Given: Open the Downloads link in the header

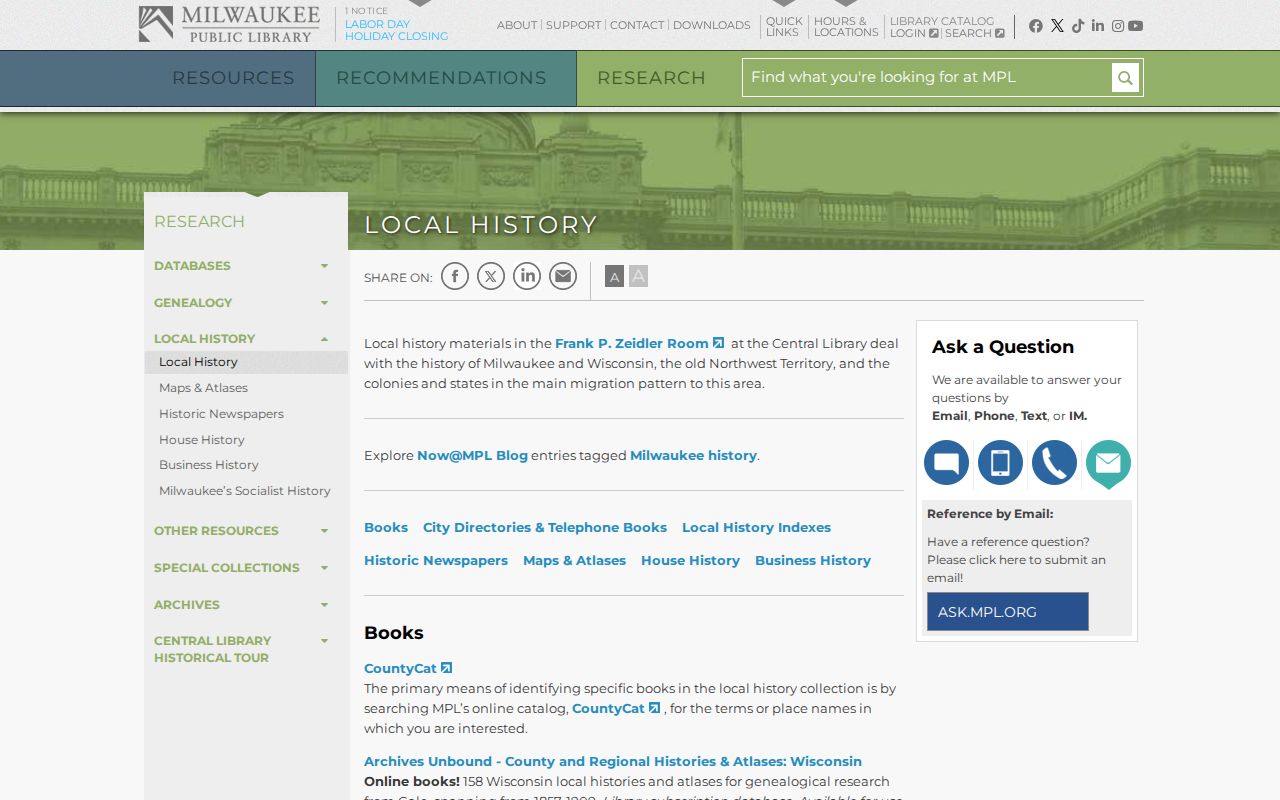Looking at the screenshot, I should (712, 25).
